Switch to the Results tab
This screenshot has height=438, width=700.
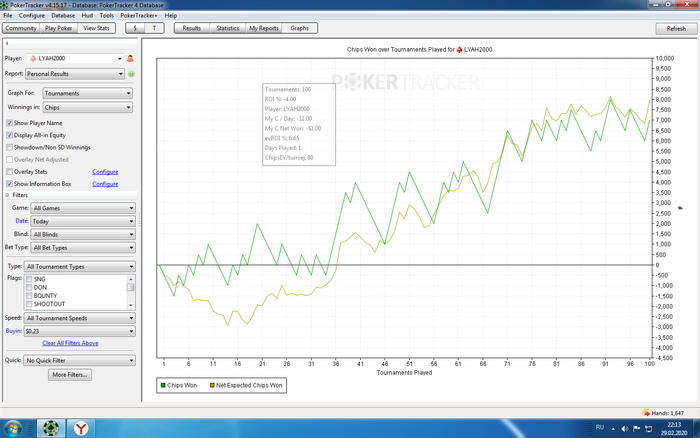point(192,28)
